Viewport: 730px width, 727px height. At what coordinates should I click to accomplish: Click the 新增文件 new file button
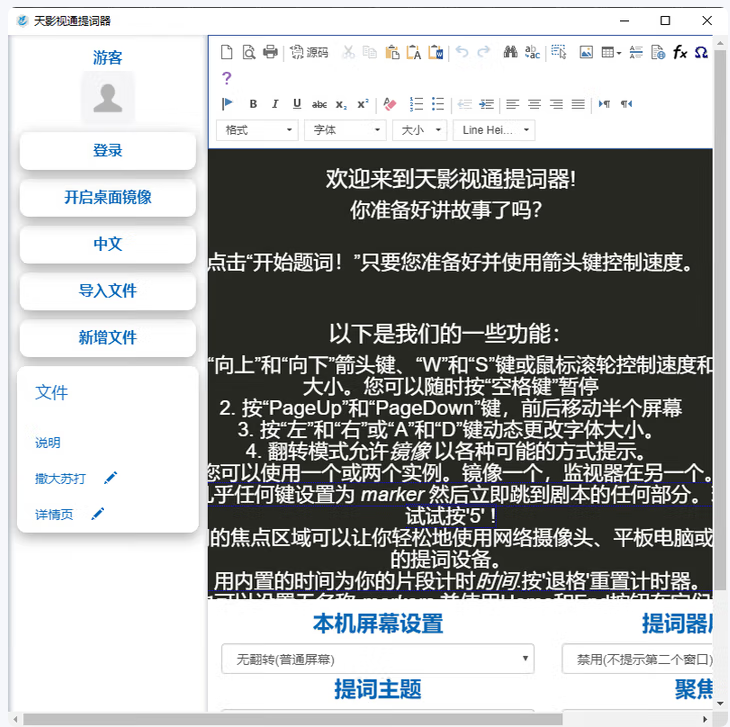pyautogui.click(x=108, y=337)
